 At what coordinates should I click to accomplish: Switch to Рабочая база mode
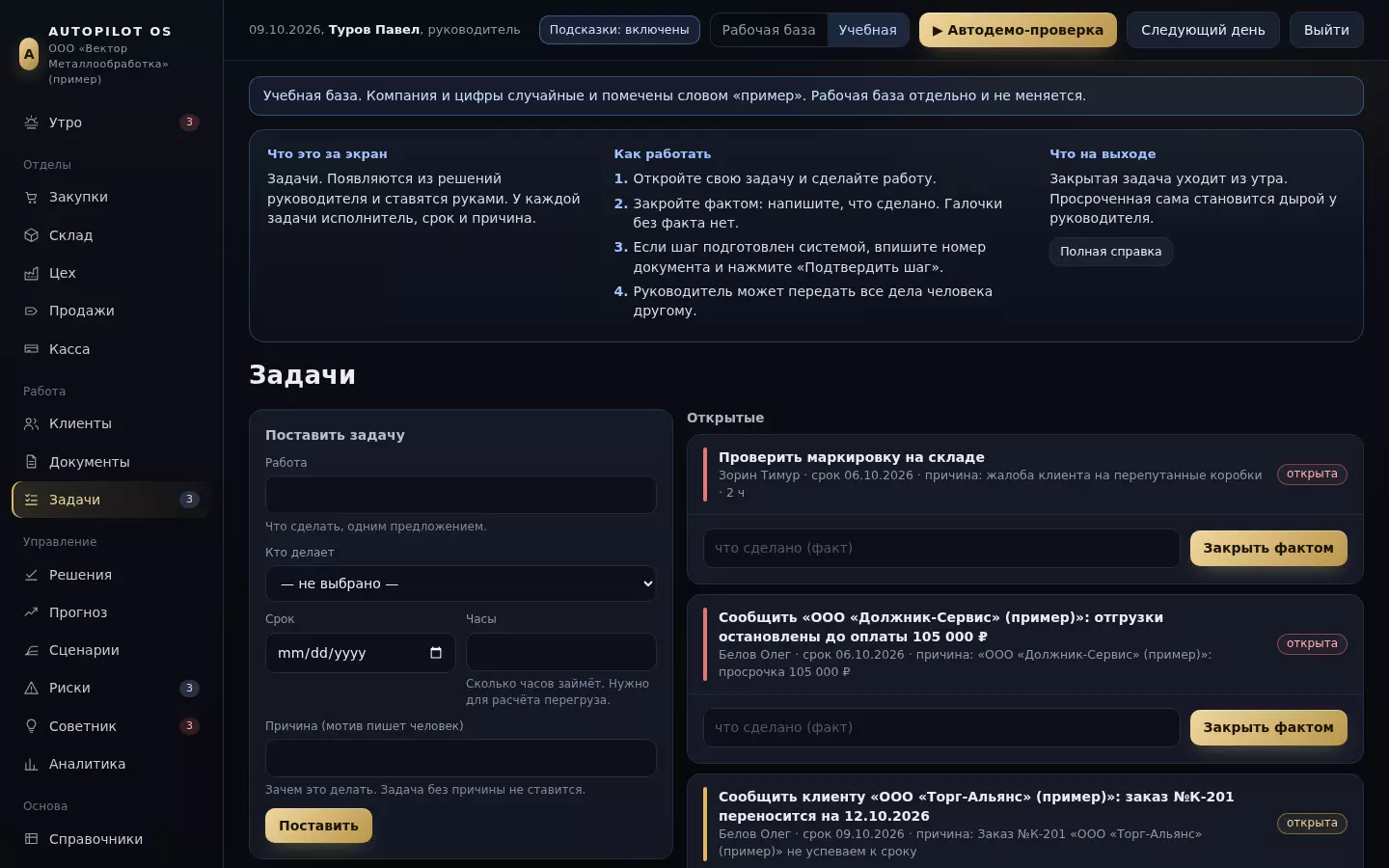pyautogui.click(x=769, y=30)
